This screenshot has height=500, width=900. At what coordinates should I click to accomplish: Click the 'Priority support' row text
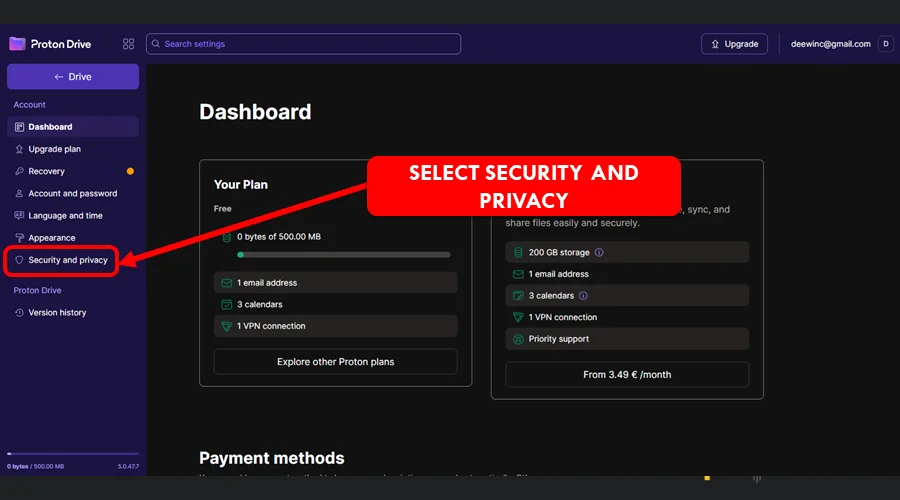[x=558, y=339]
